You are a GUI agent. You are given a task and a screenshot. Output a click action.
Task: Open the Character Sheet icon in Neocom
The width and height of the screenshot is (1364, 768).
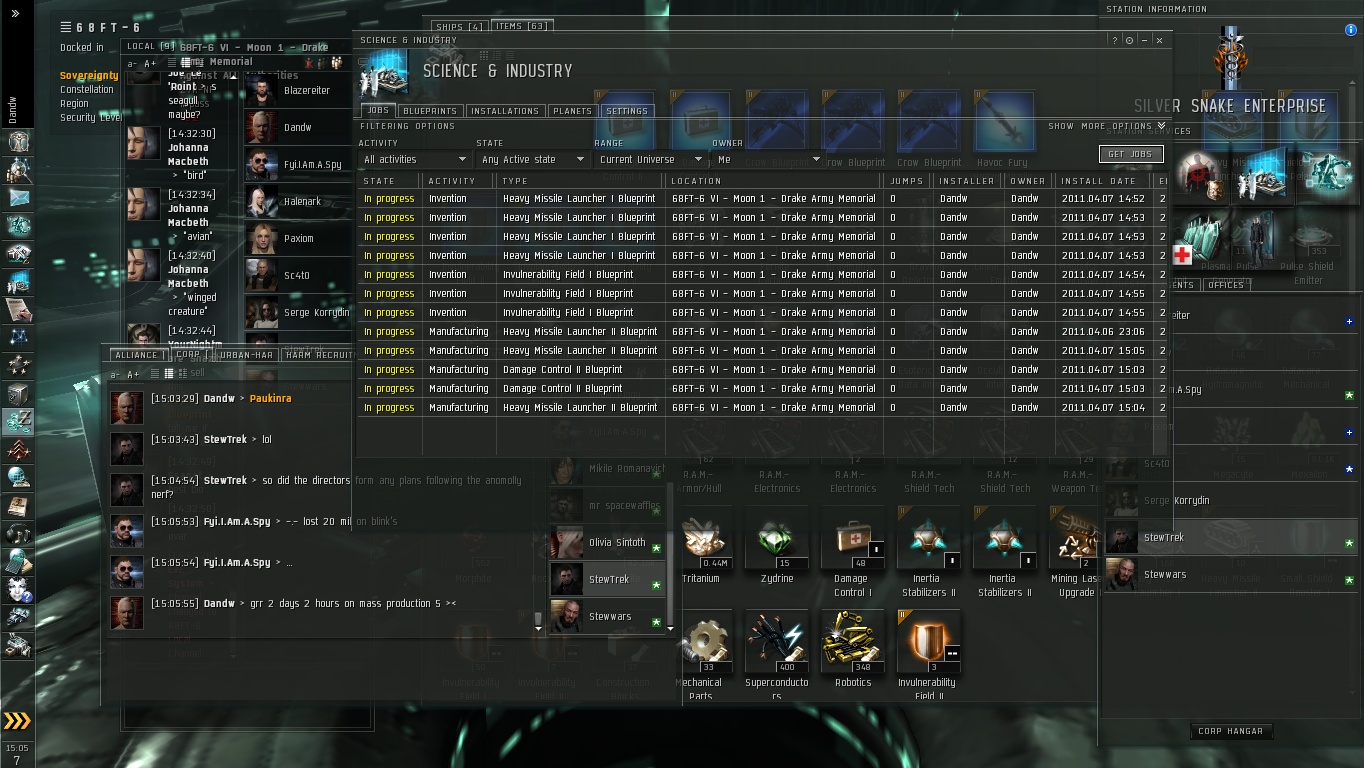18,141
